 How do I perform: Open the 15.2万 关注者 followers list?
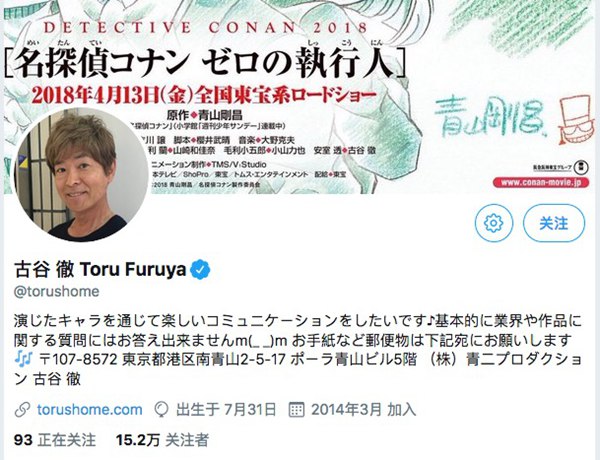click(163, 440)
